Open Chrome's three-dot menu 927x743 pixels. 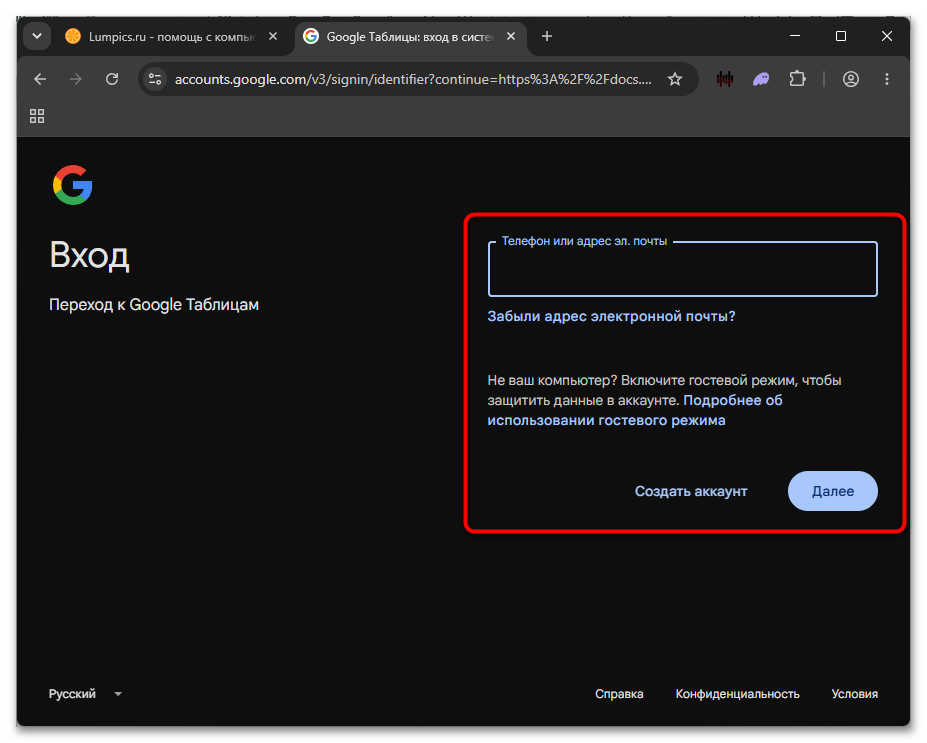pyautogui.click(x=887, y=79)
